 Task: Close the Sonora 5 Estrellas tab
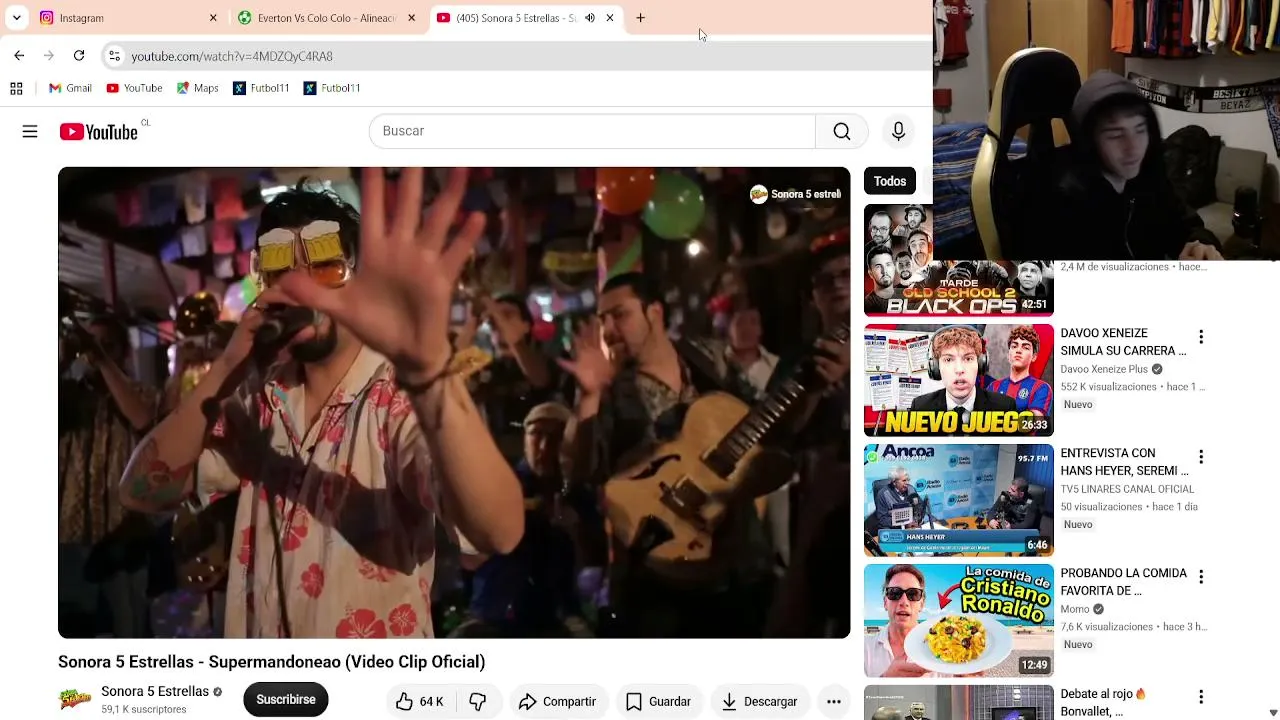610,18
